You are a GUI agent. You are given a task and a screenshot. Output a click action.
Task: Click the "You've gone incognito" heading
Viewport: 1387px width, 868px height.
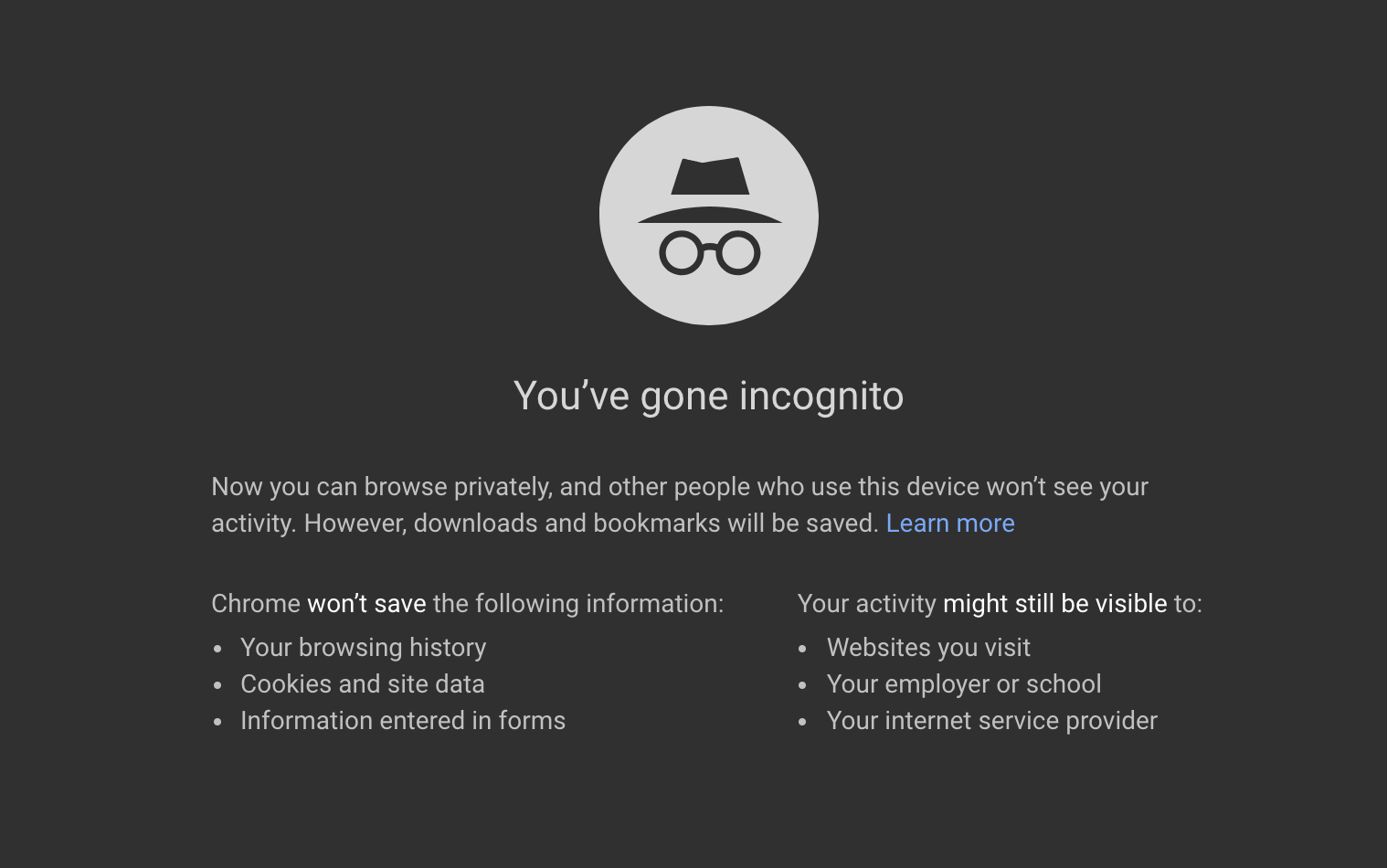tap(708, 397)
